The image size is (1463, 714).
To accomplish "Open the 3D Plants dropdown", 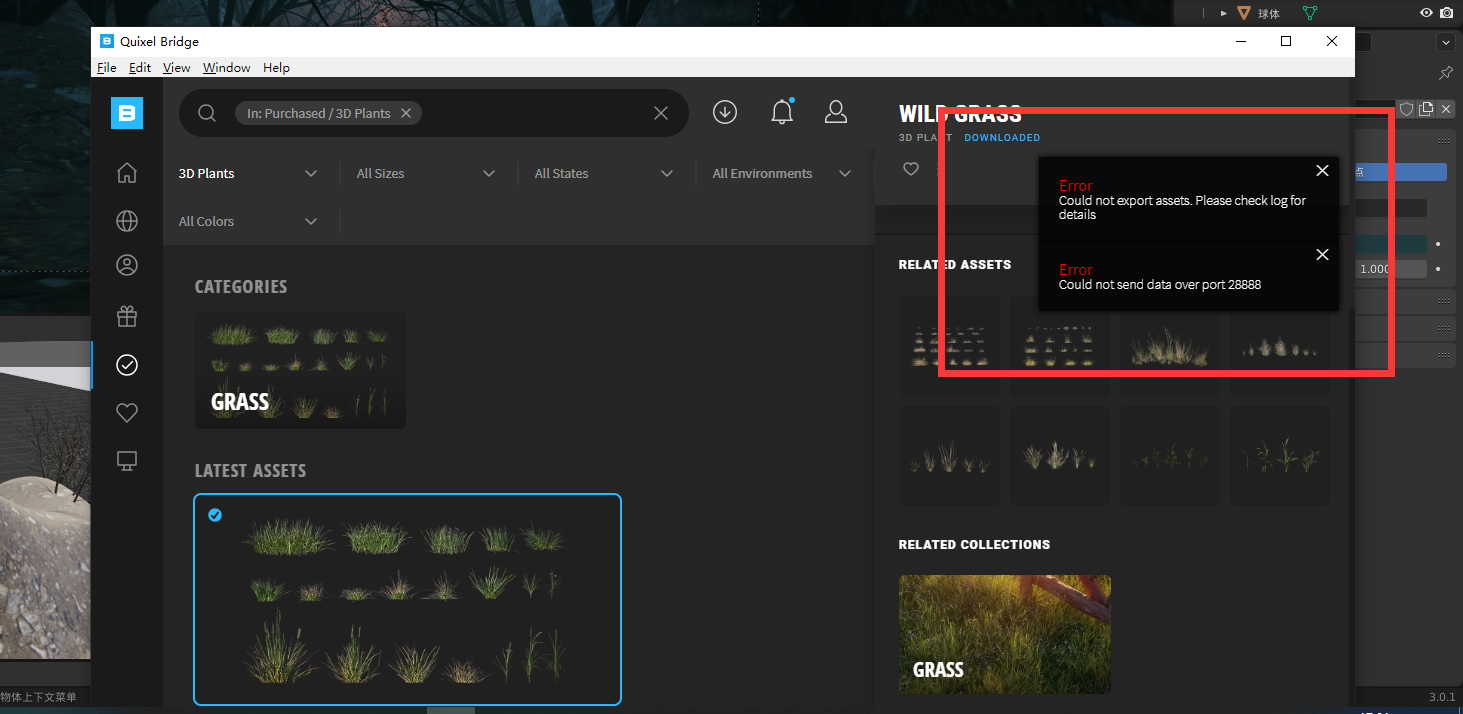I will coord(248,173).
